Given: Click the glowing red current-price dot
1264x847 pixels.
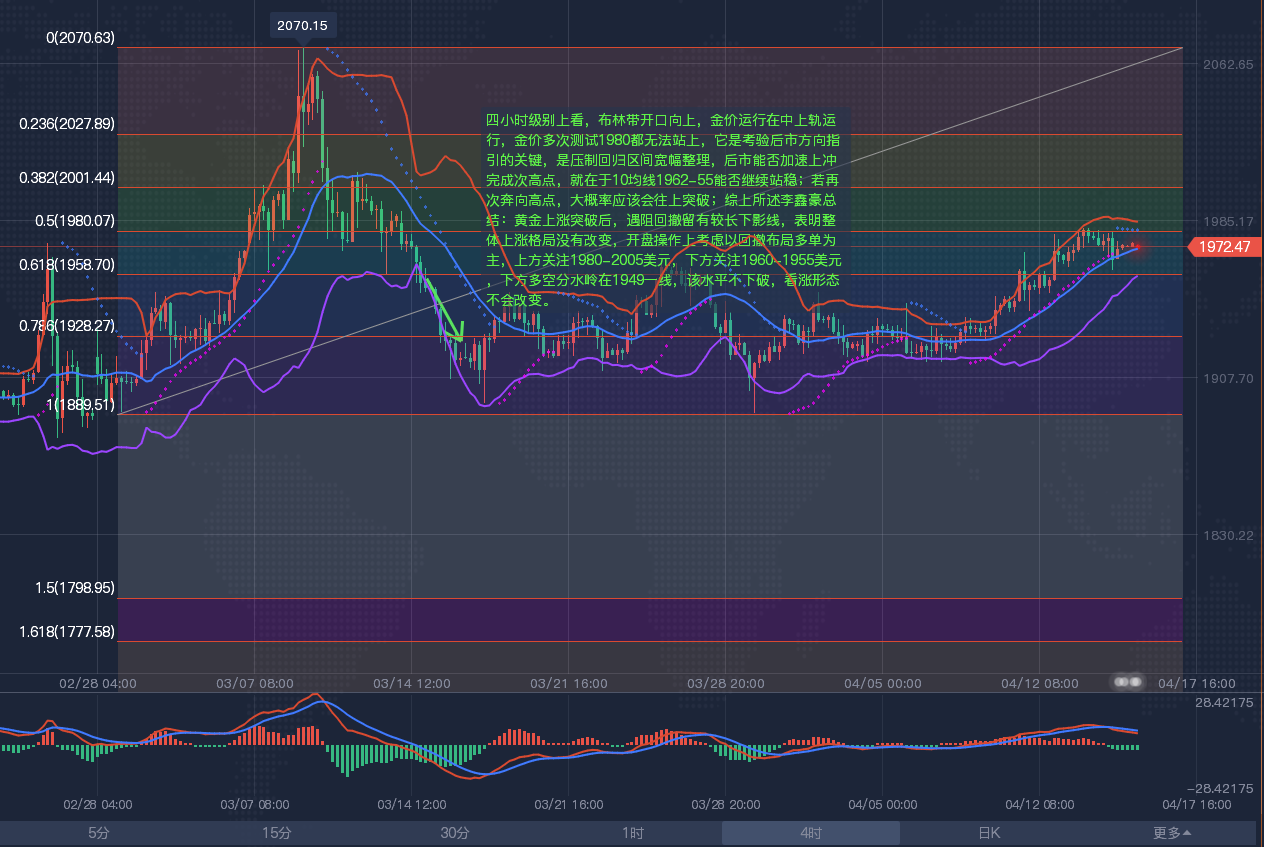Looking at the screenshot, I should (1136, 246).
